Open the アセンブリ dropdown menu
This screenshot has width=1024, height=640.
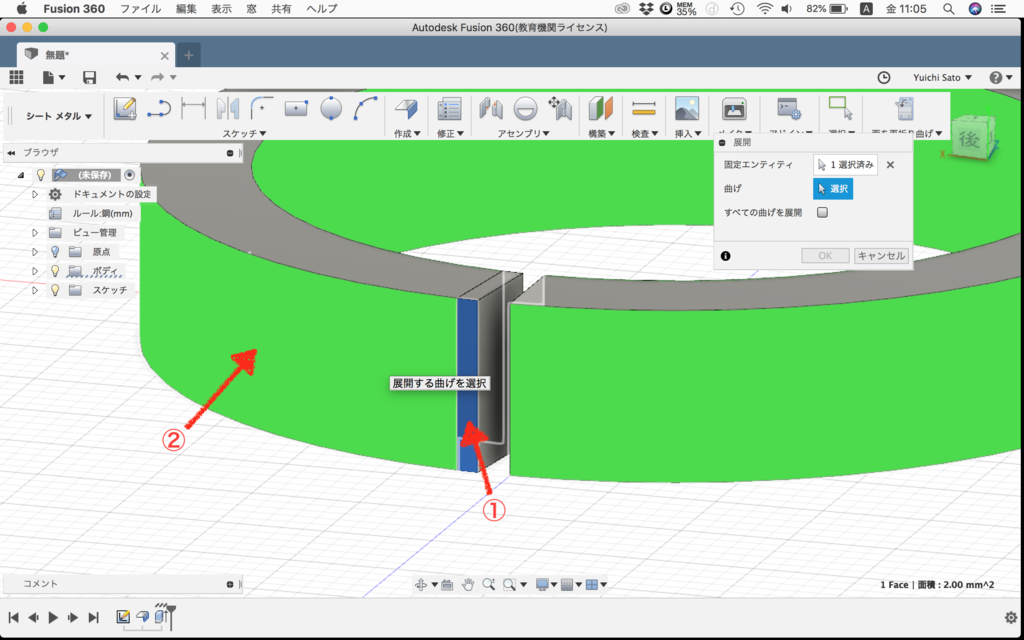point(524,133)
